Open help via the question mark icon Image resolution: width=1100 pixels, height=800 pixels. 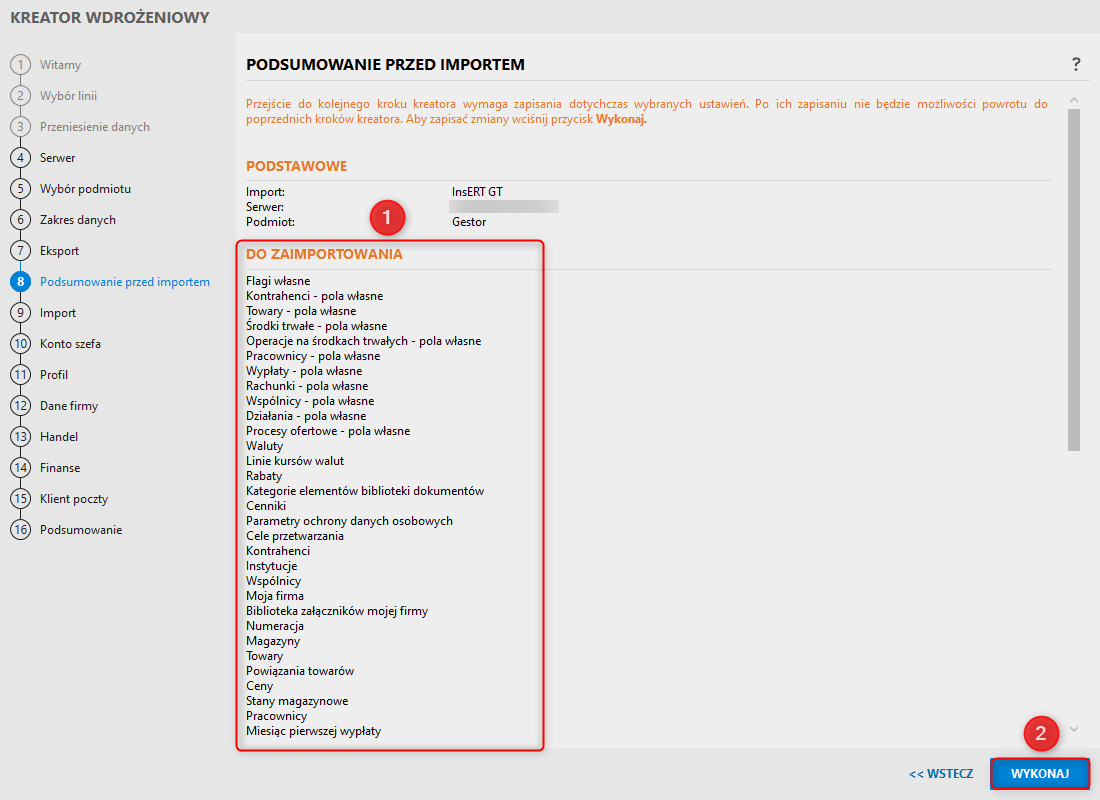tap(1075, 65)
